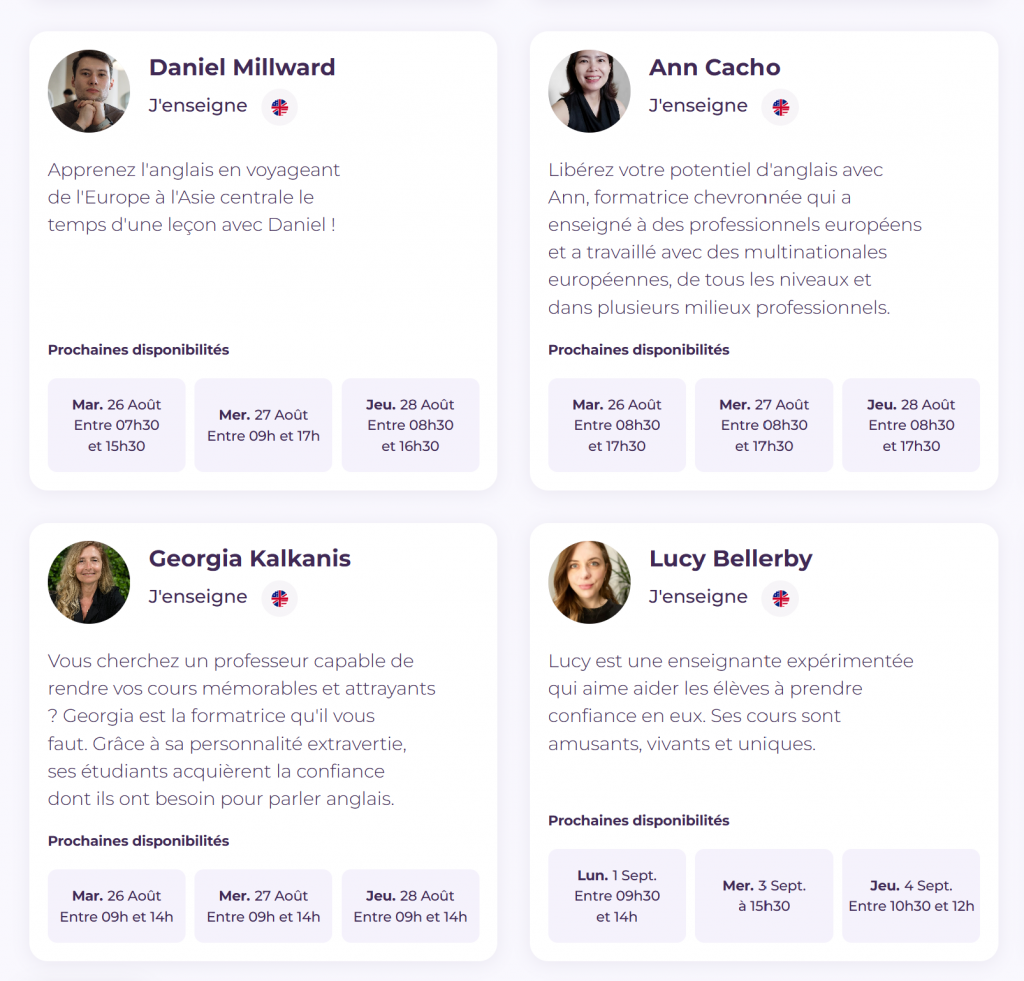Choose Lucy's Jeu. 4 Sept. slot

click(x=910, y=896)
